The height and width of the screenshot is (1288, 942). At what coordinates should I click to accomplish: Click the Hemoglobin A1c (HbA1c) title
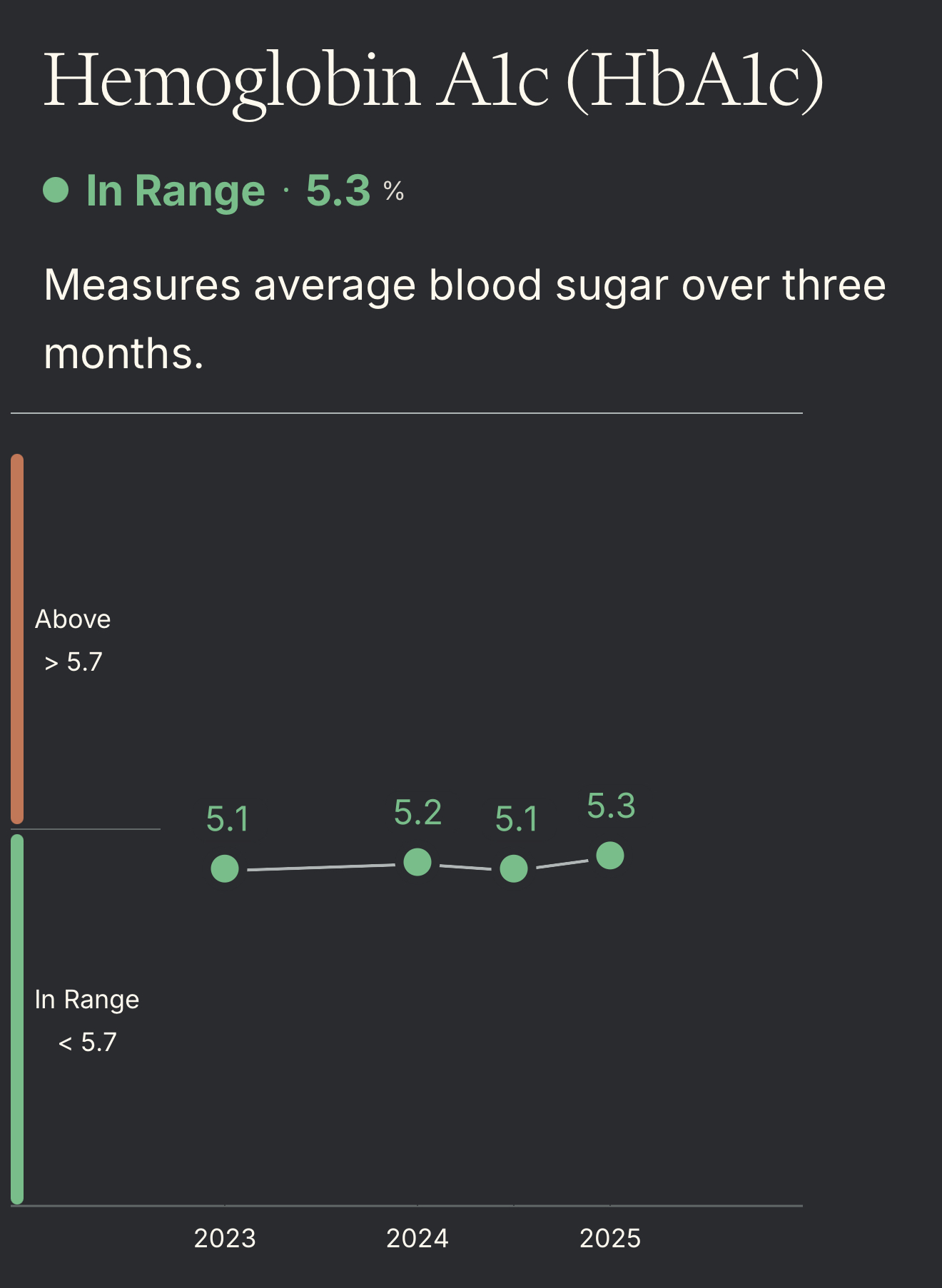433,80
